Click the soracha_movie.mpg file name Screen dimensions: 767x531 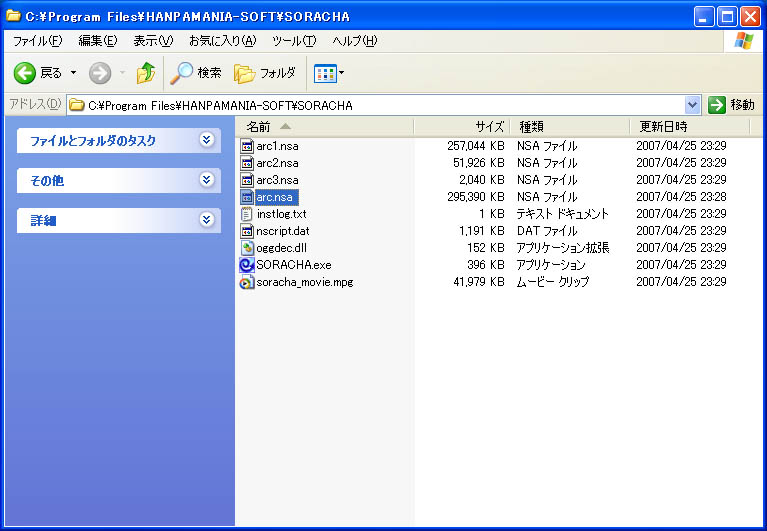coord(305,282)
